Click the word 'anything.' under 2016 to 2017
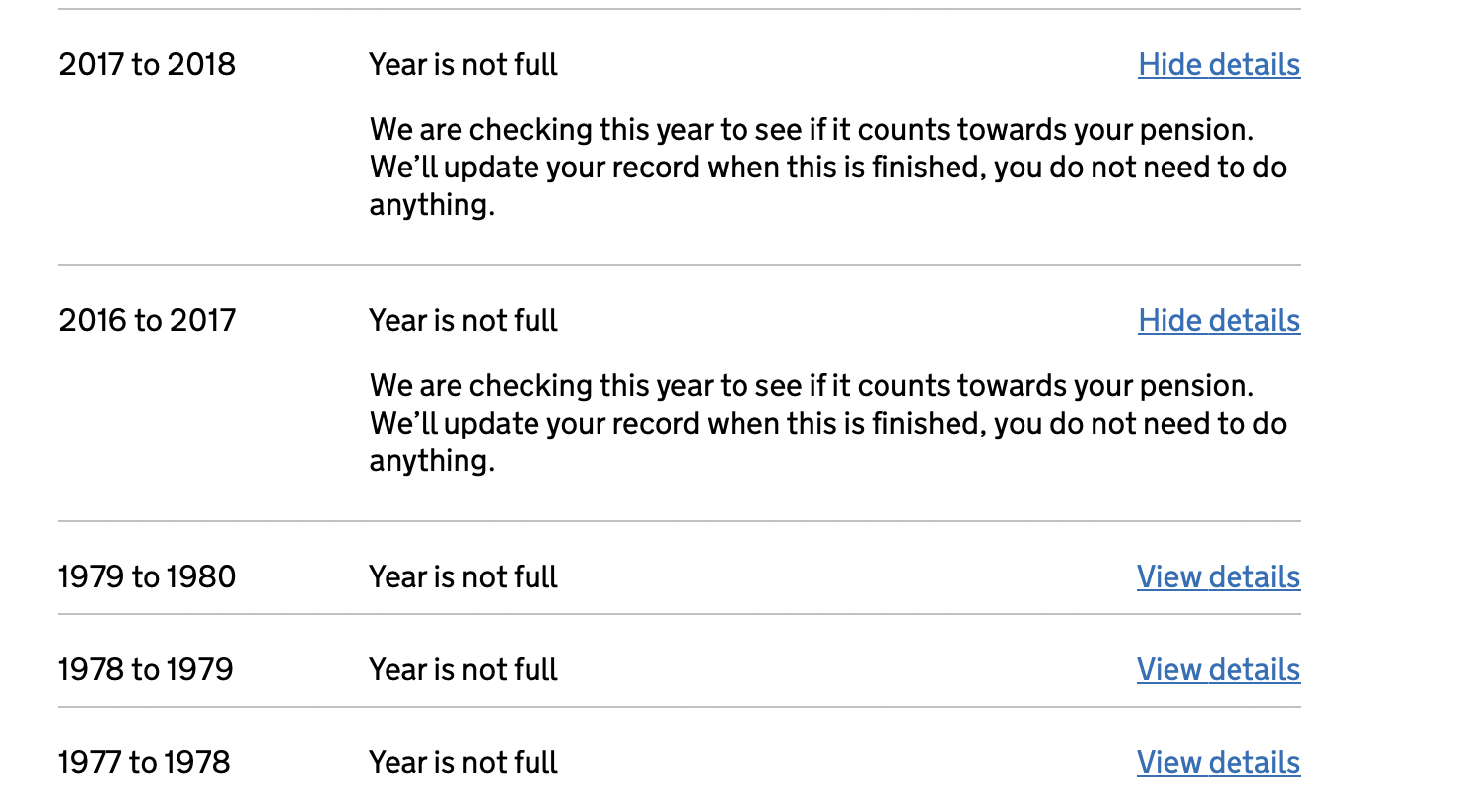 point(432,462)
